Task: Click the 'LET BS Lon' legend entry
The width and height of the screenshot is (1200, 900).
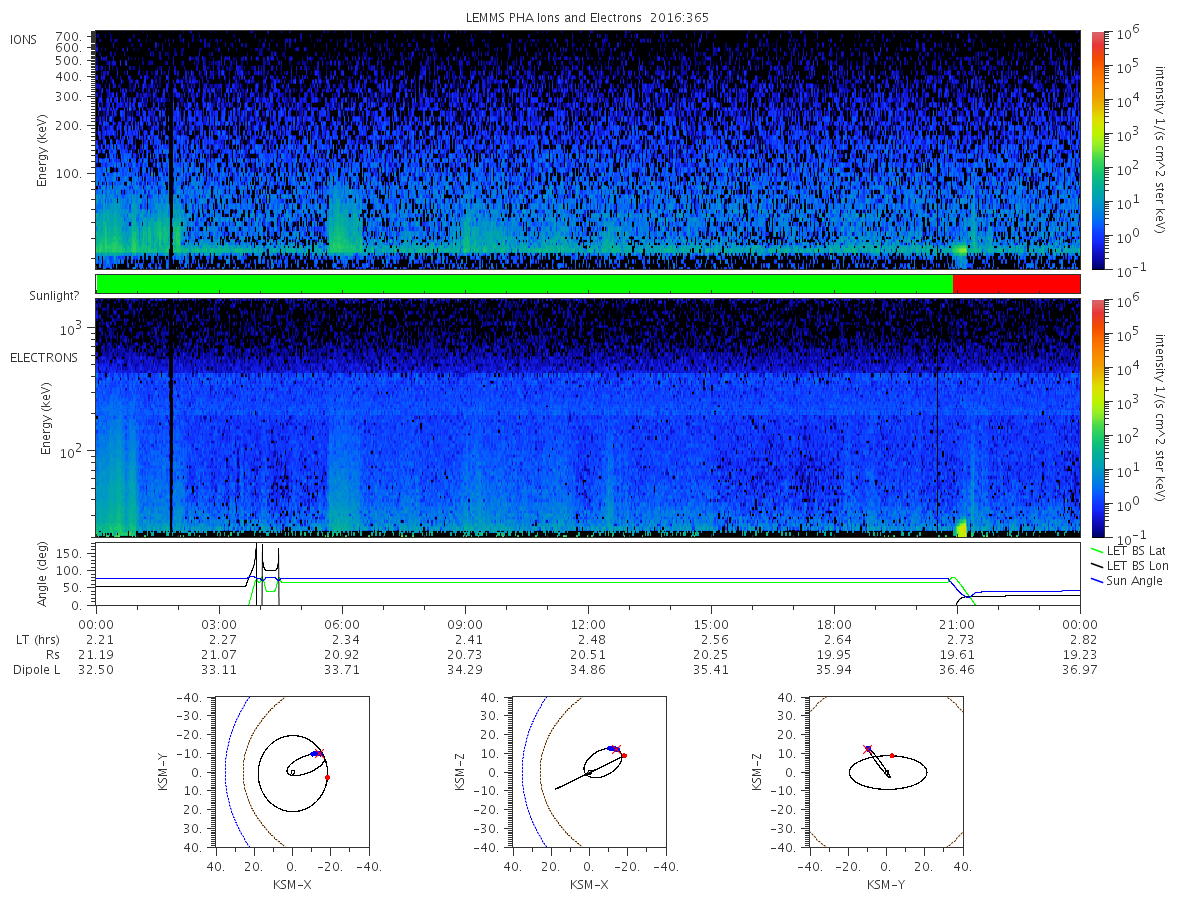Action: (x=1129, y=566)
